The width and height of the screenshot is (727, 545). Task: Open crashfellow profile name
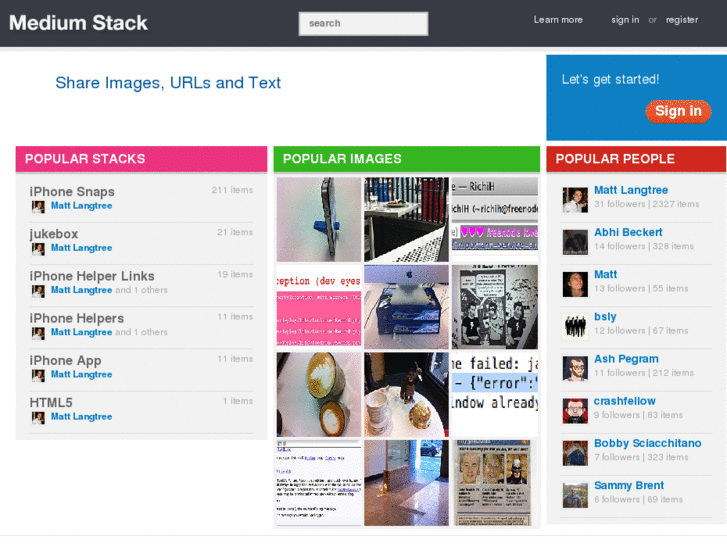(625, 401)
